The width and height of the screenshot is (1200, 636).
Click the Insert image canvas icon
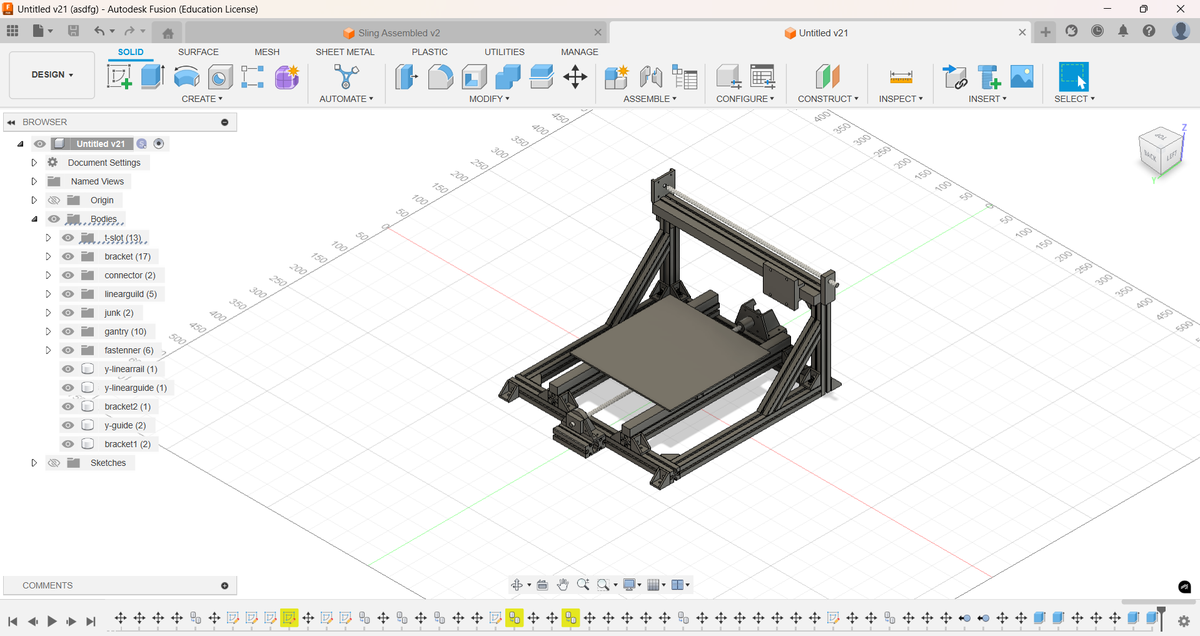(x=1021, y=77)
